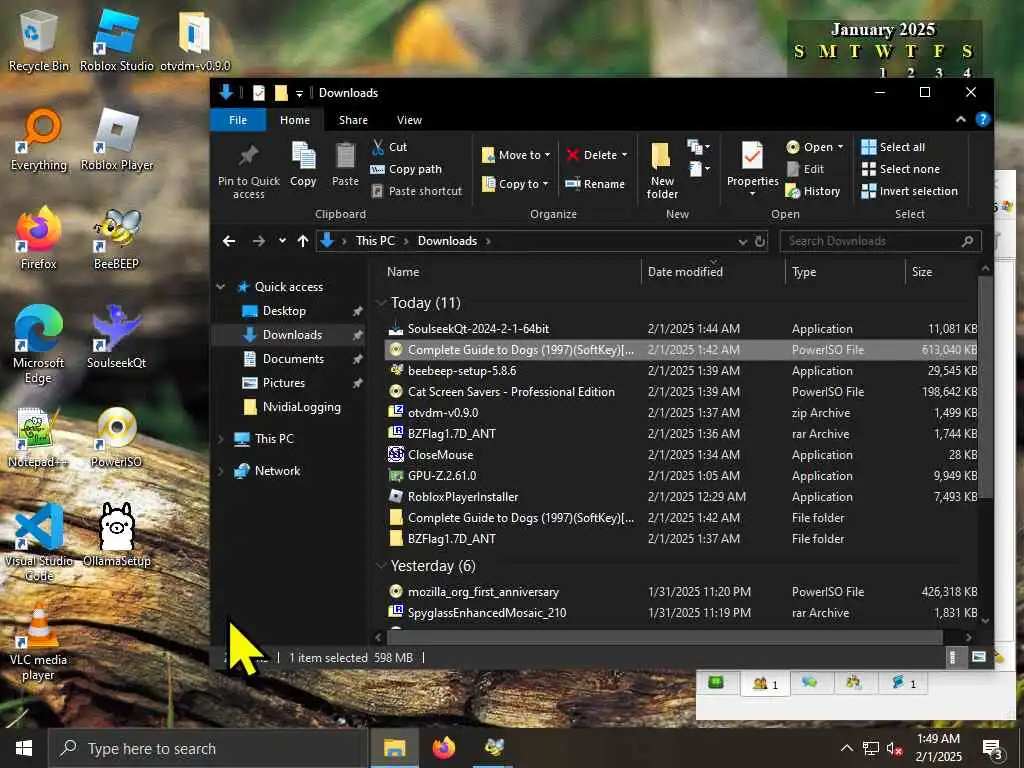The width and height of the screenshot is (1024, 768).
Task: Collapse the Today (11) group
Action: point(381,303)
